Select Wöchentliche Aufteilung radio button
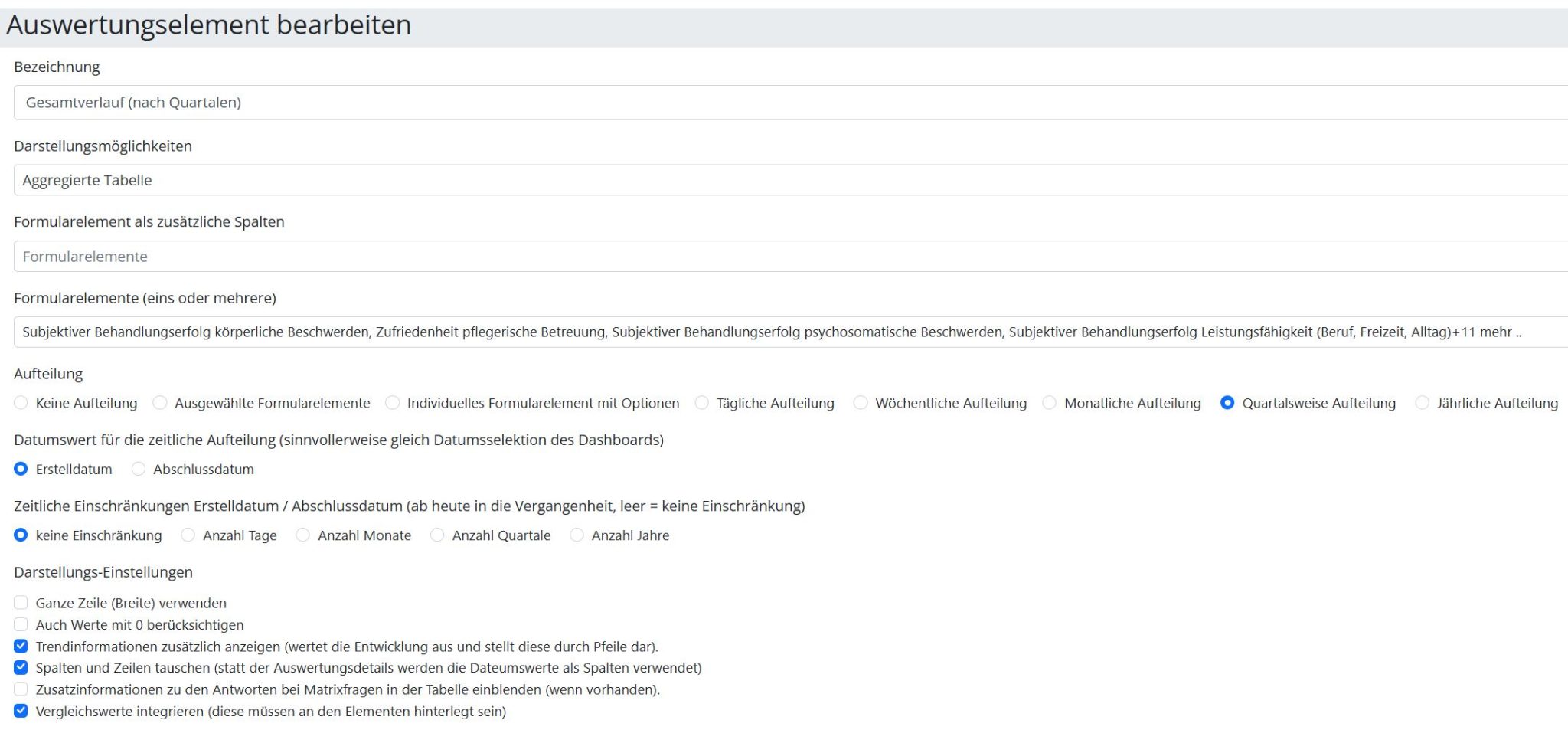The image size is (1568, 730). [861, 403]
